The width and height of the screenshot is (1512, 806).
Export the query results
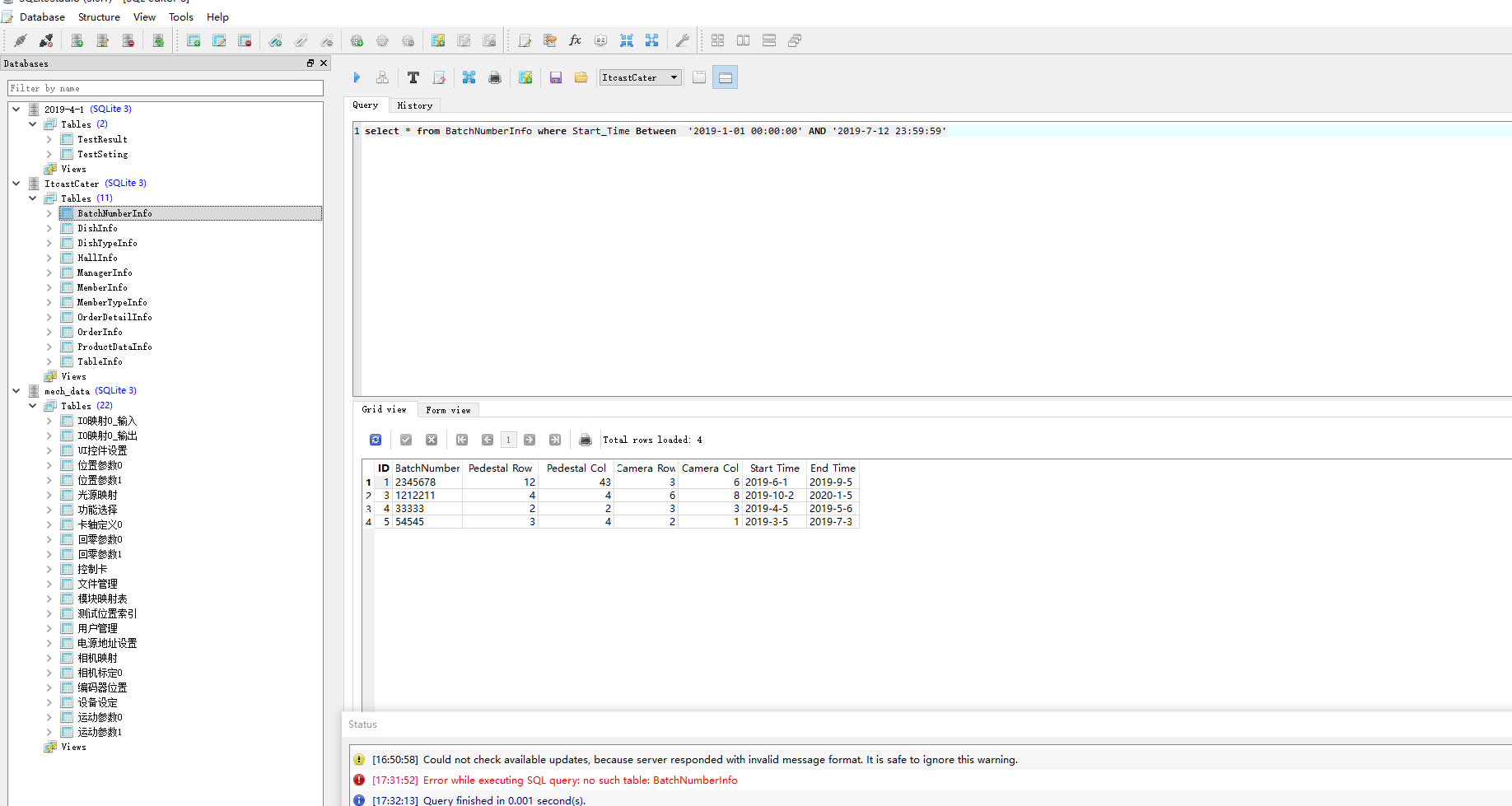pyautogui.click(x=469, y=77)
